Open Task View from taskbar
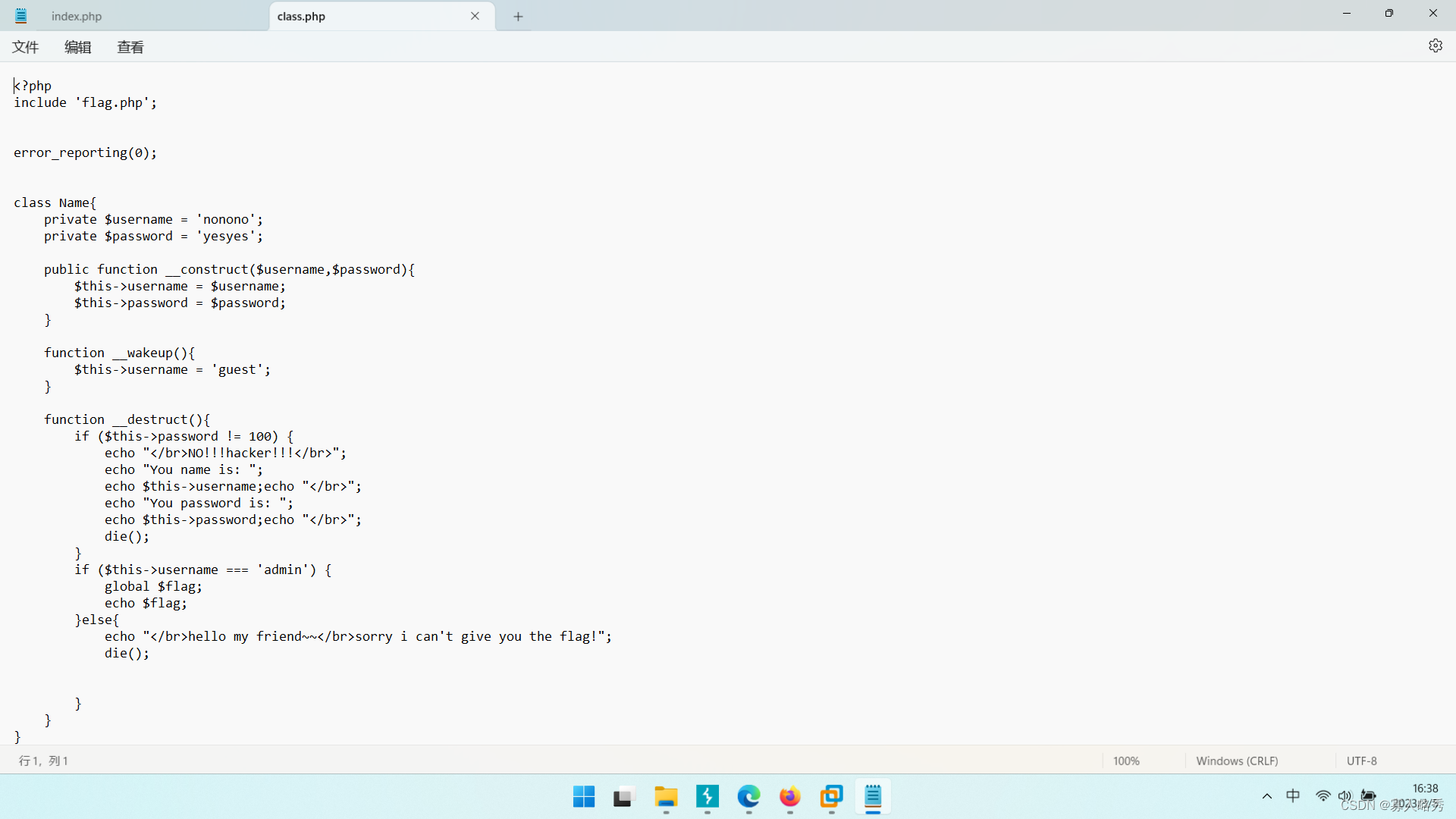This screenshot has width=1456, height=819. 623,797
